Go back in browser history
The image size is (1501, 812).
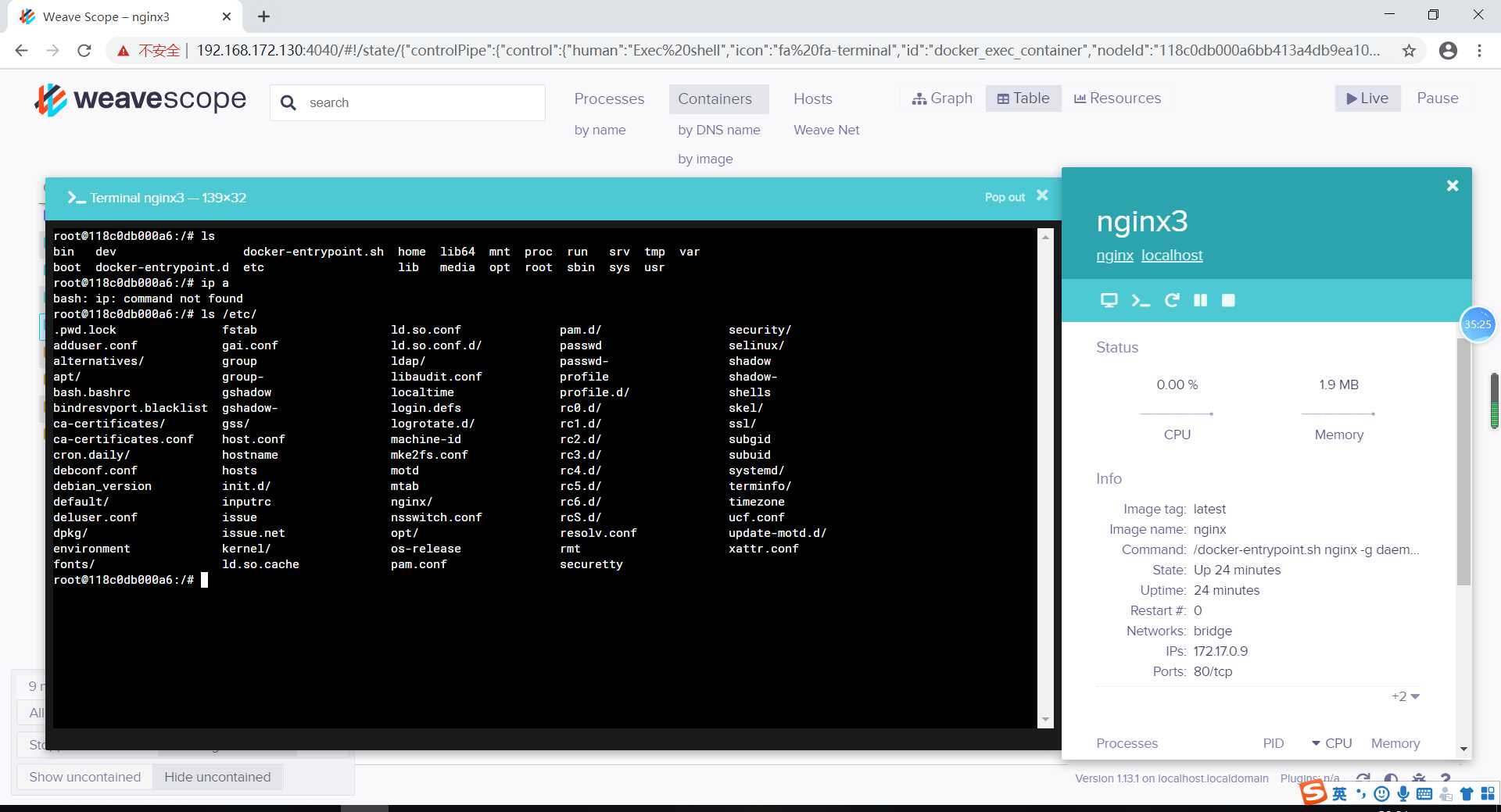tap(21, 50)
